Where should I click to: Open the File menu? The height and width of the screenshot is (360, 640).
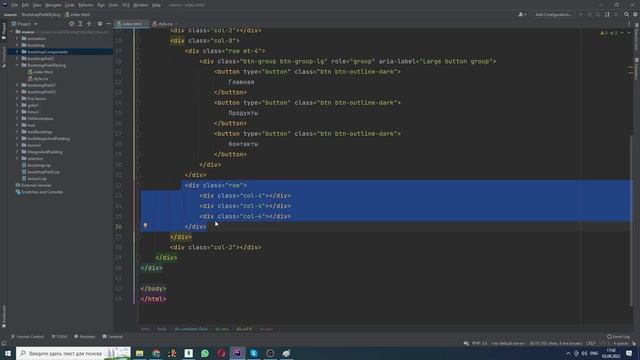pos(15,5)
